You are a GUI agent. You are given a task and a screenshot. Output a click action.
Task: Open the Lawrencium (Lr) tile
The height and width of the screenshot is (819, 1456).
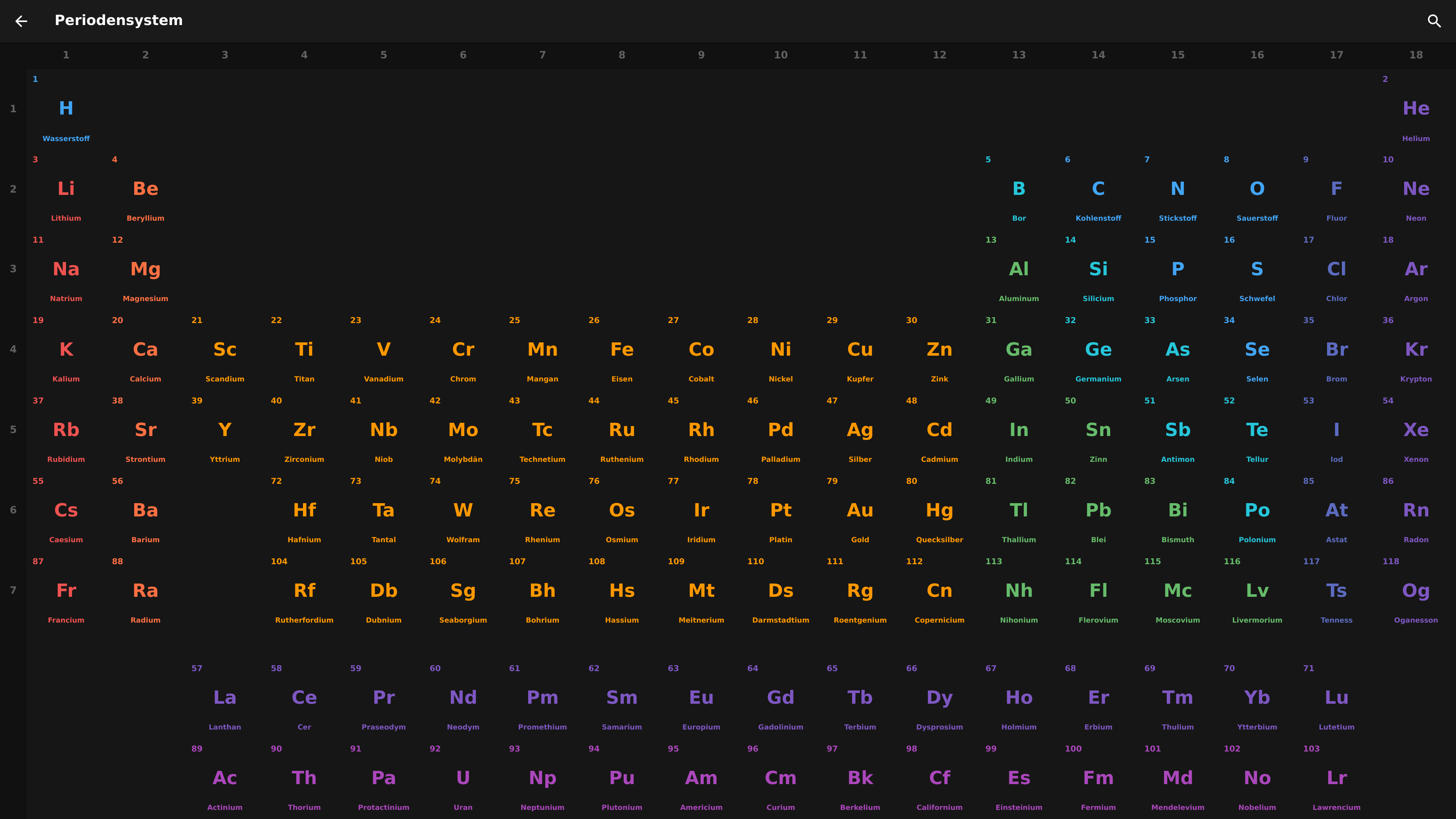point(1336,778)
